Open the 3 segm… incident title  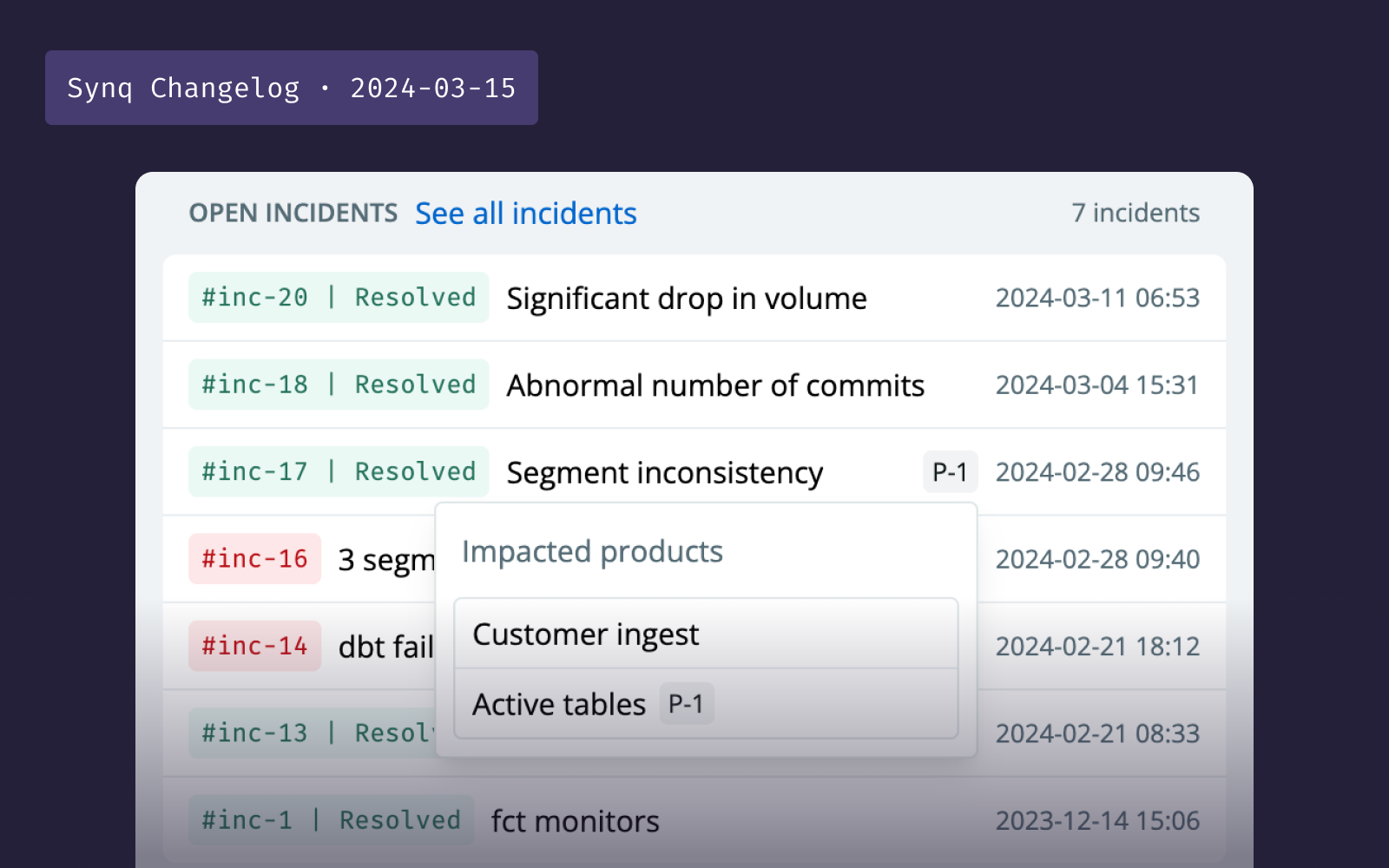386,561
